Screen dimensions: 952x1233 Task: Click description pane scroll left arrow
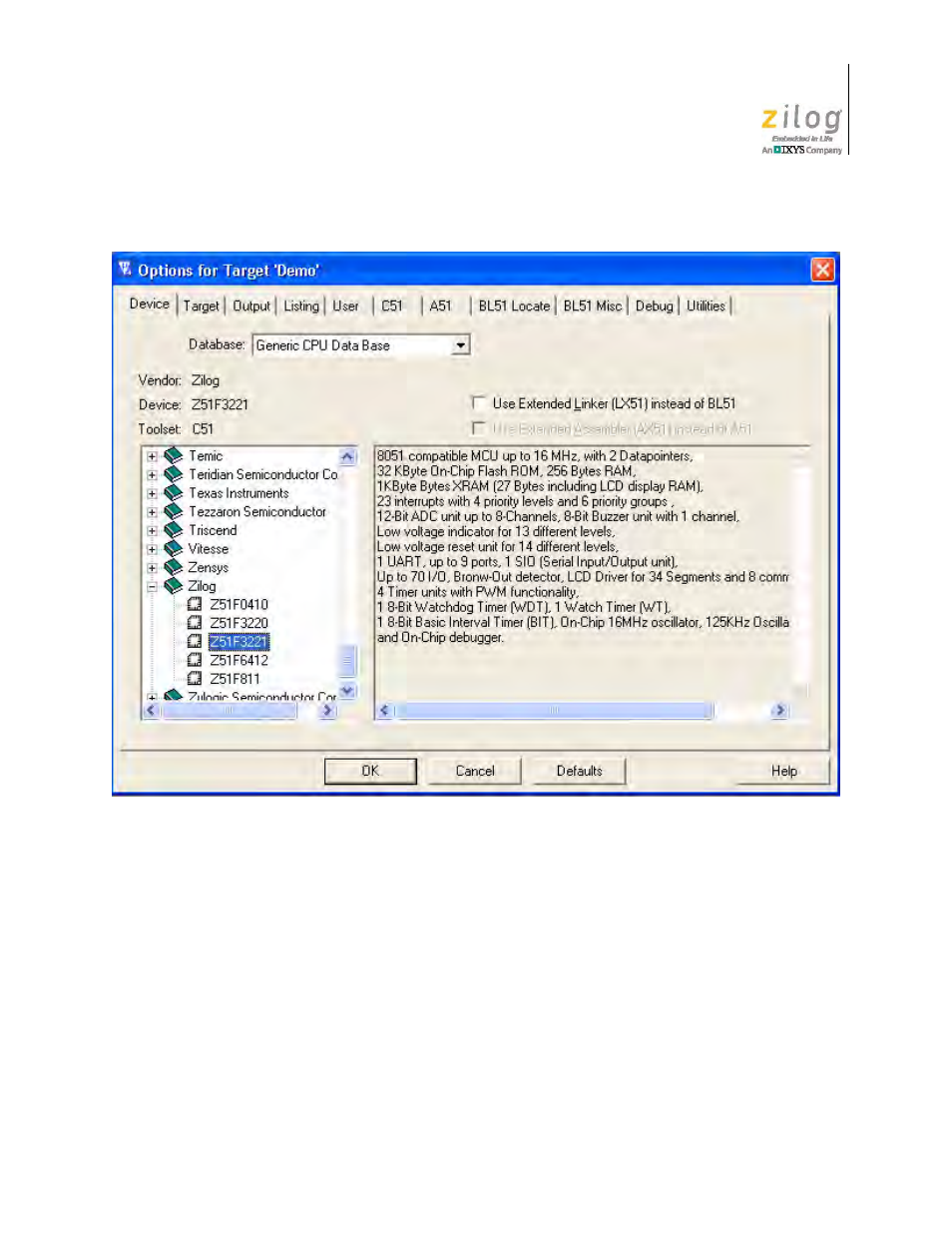(385, 710)
